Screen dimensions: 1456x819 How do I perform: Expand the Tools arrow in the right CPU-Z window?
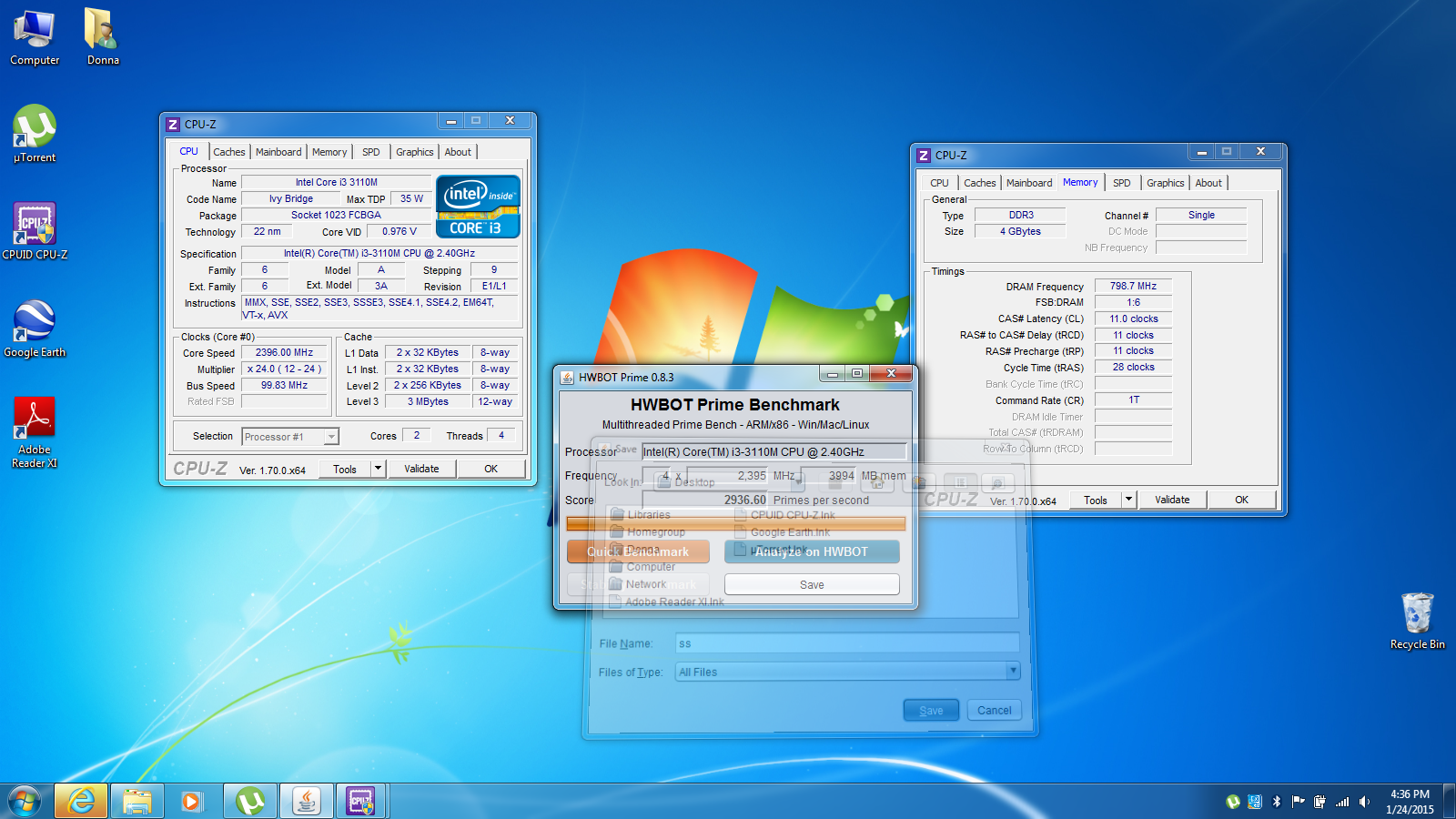(1128, 500)
